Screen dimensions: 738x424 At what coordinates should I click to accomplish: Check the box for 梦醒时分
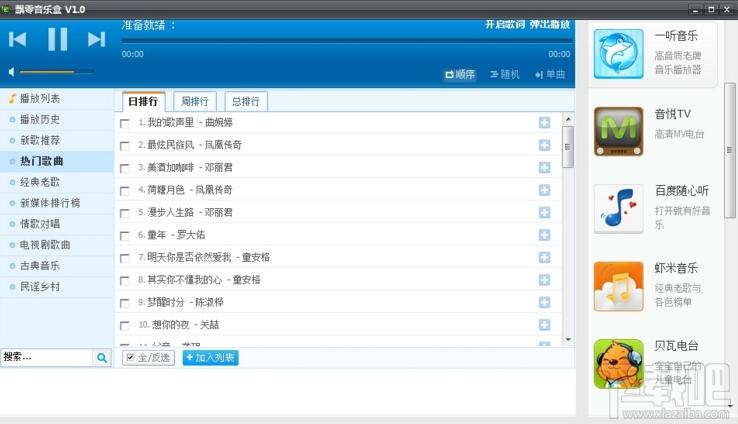(125, 303)
